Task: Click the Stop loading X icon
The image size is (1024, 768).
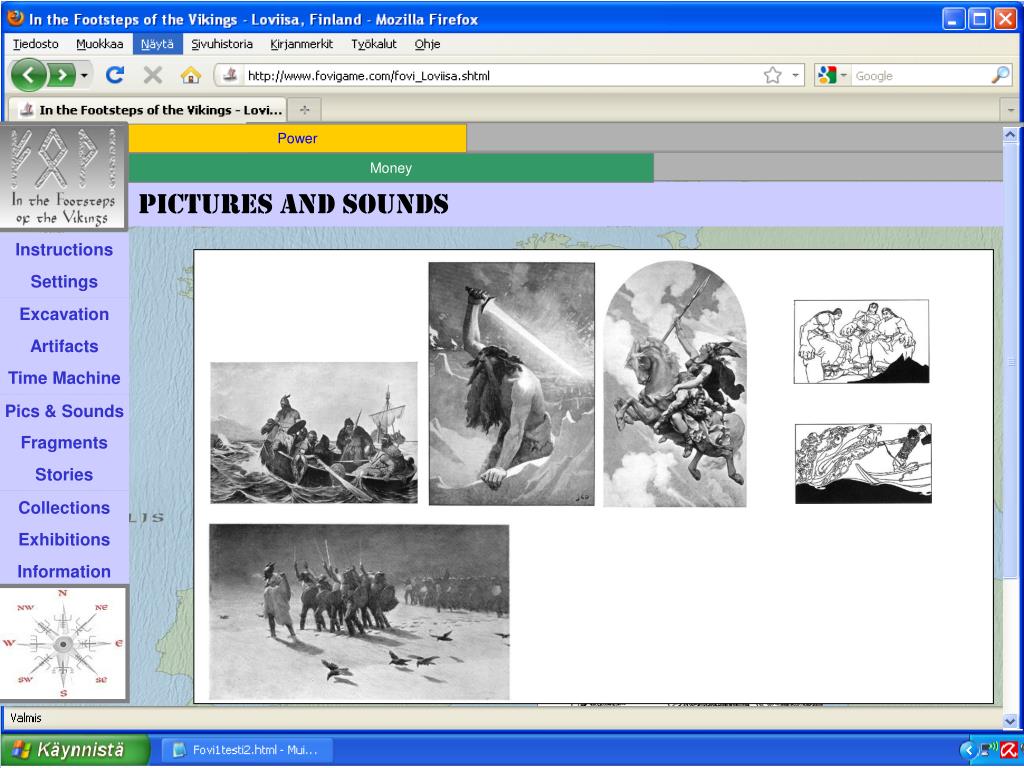Action: (x=153, y=75)
